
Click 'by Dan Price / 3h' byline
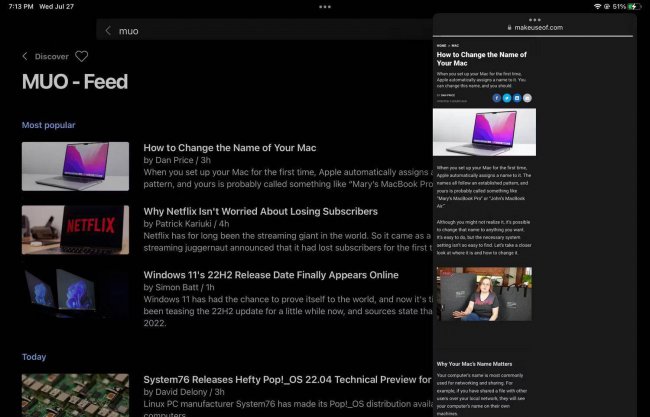click(x=177, y=160)
